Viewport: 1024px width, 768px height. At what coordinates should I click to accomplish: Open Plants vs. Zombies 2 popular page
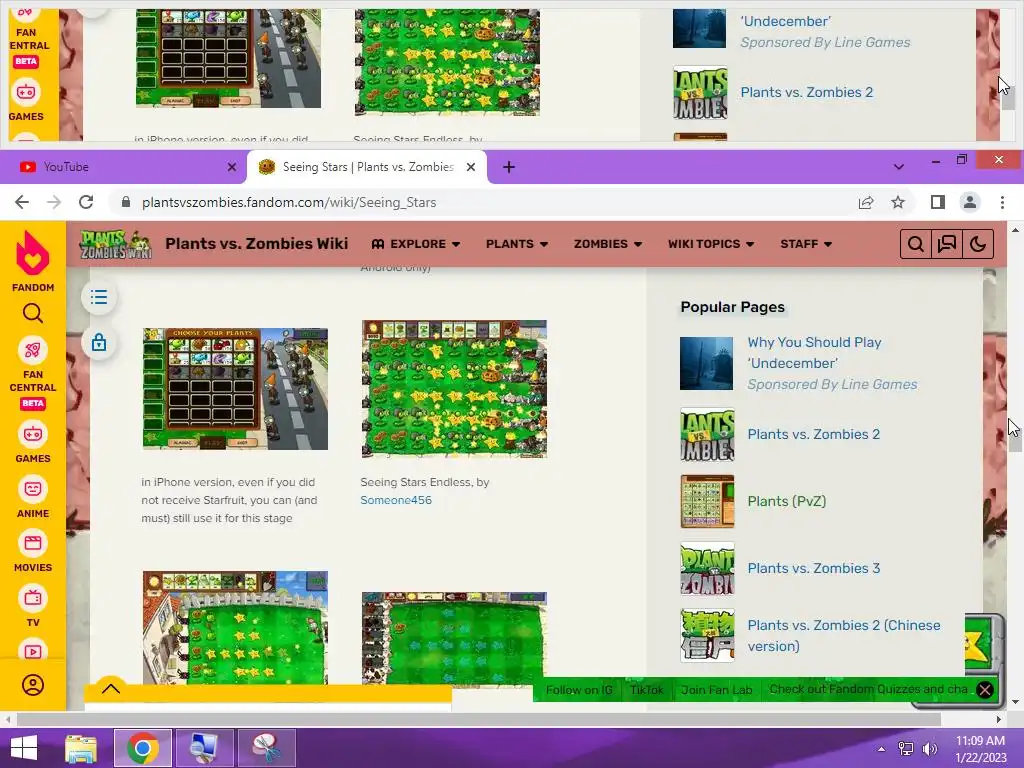point(814,434)
